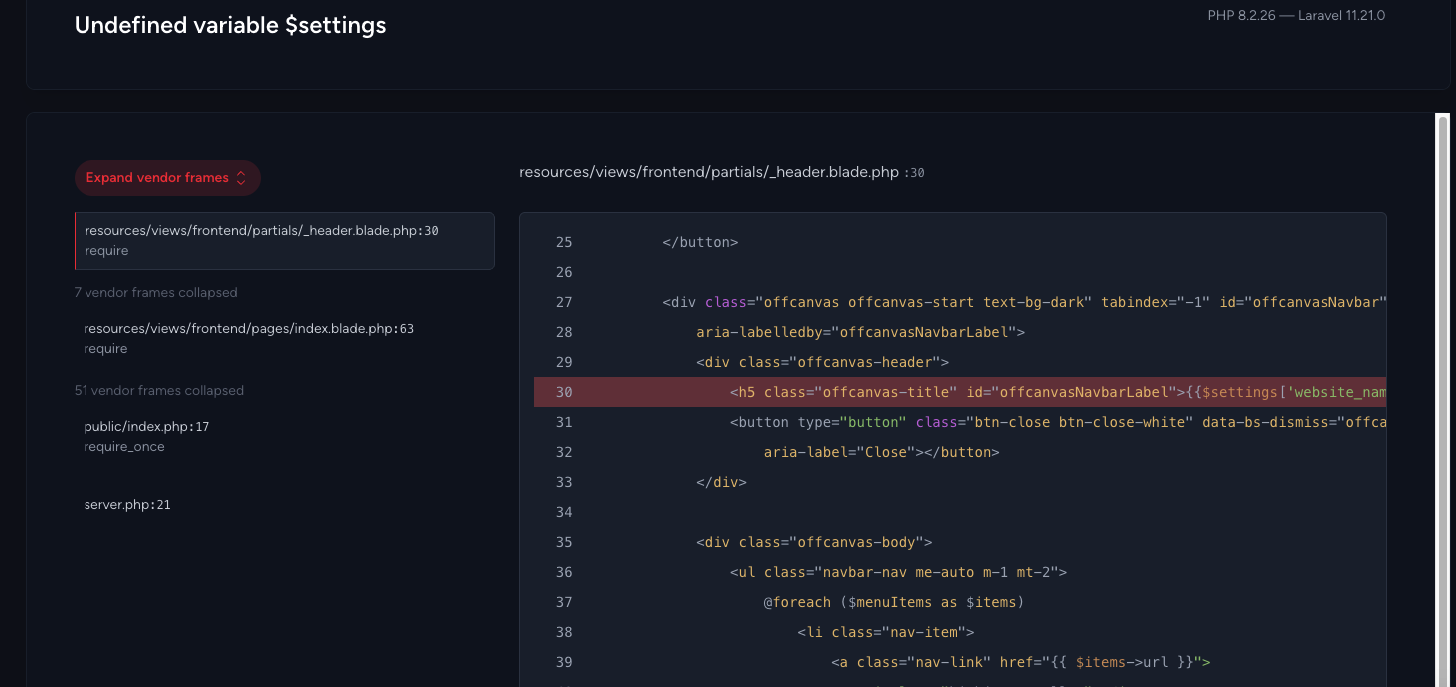1456x687 pixels.
Task: Click the page's vertical scrollbar
Action: coord(1442,400)
